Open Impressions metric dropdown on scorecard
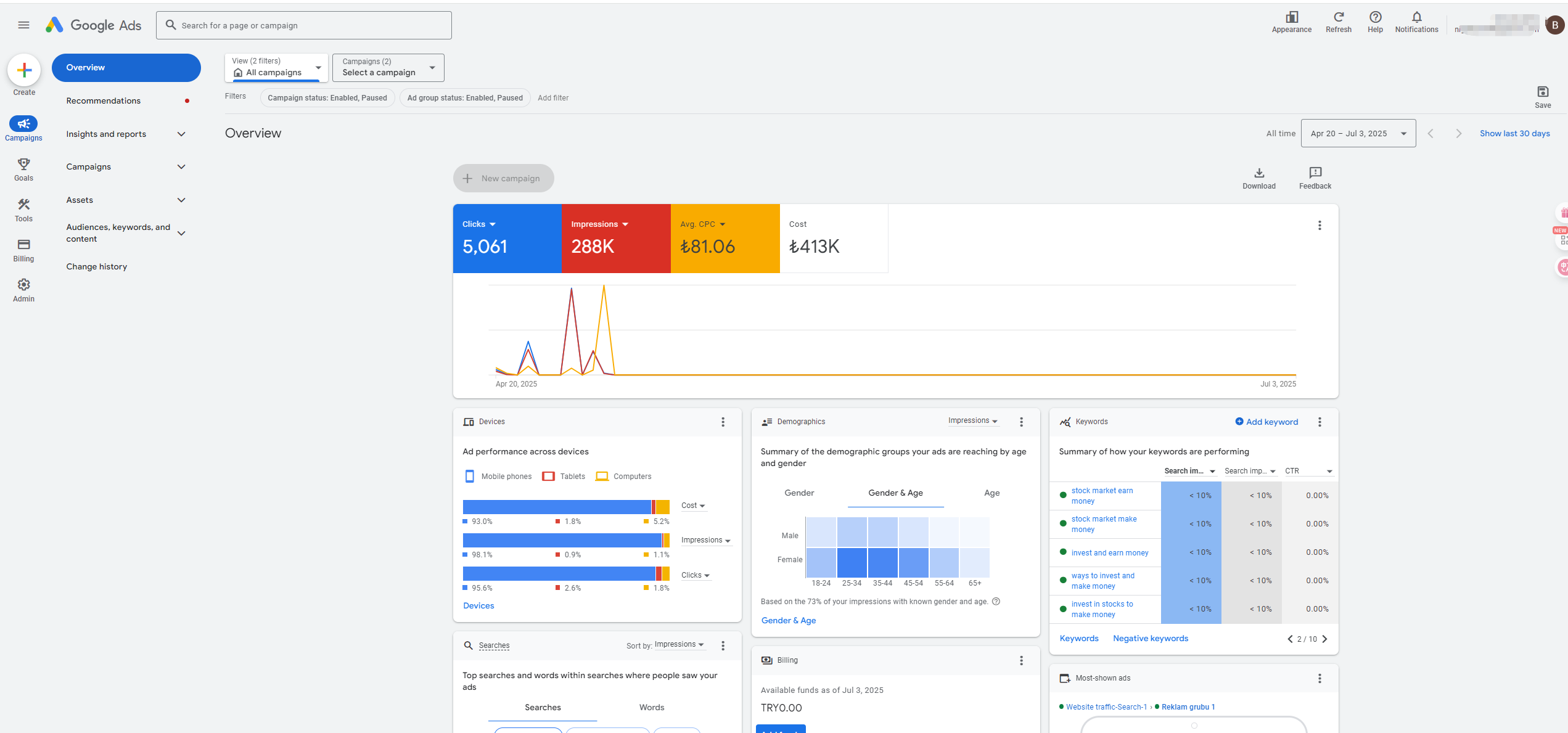The height and width of the screenshot is (733, 1568). click(599, 224)
